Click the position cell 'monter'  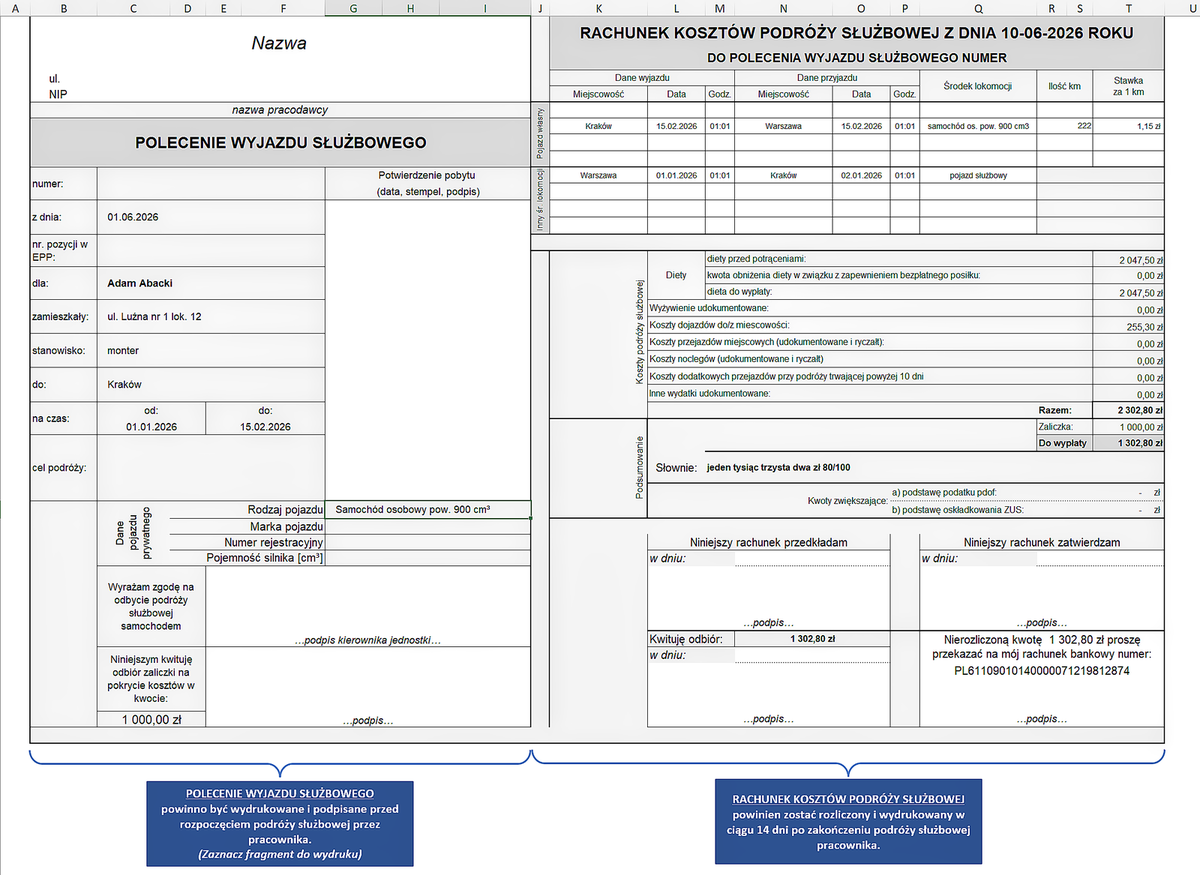pos(211,351)
